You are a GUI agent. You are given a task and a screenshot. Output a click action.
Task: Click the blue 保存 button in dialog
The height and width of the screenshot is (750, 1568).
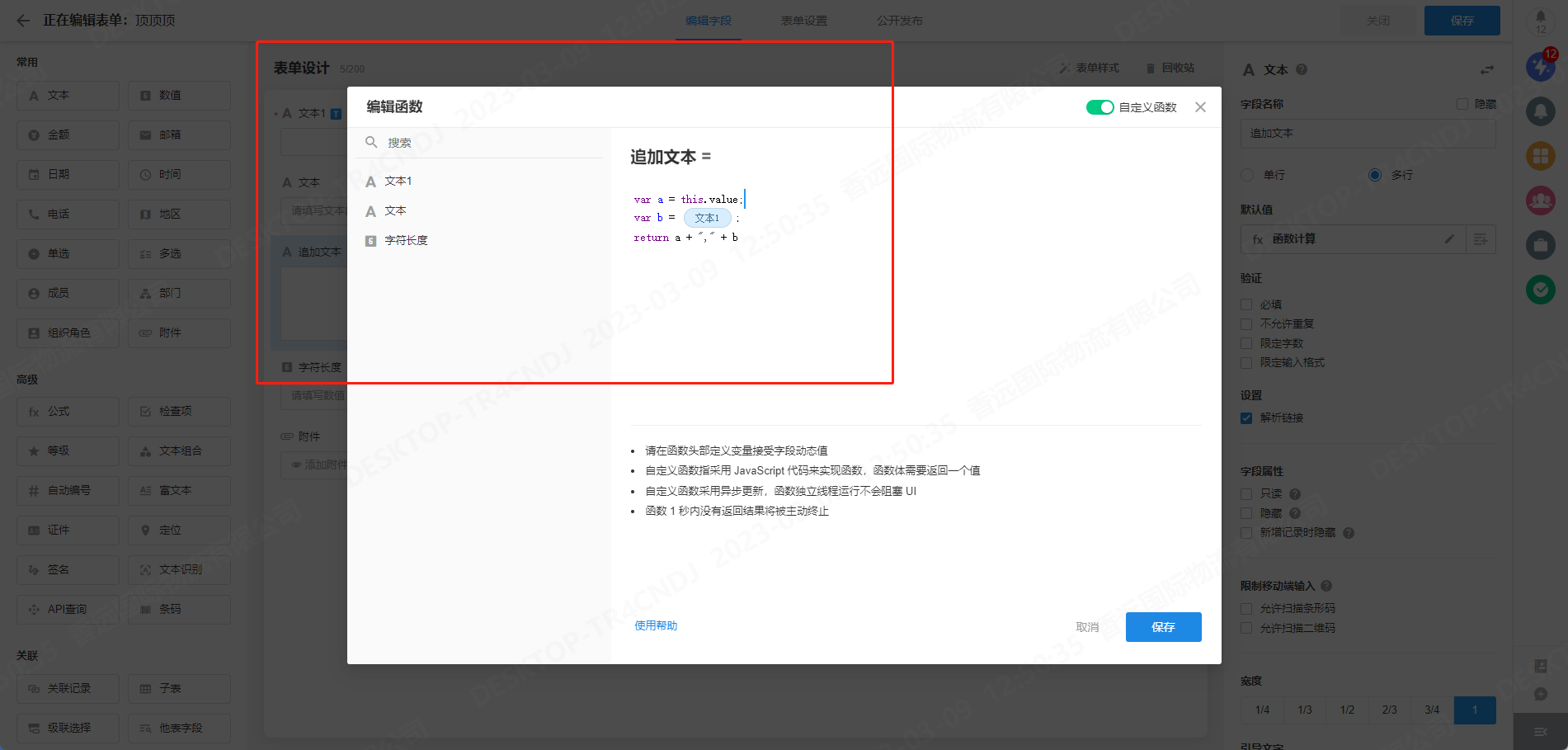[x=1163, y=627]
